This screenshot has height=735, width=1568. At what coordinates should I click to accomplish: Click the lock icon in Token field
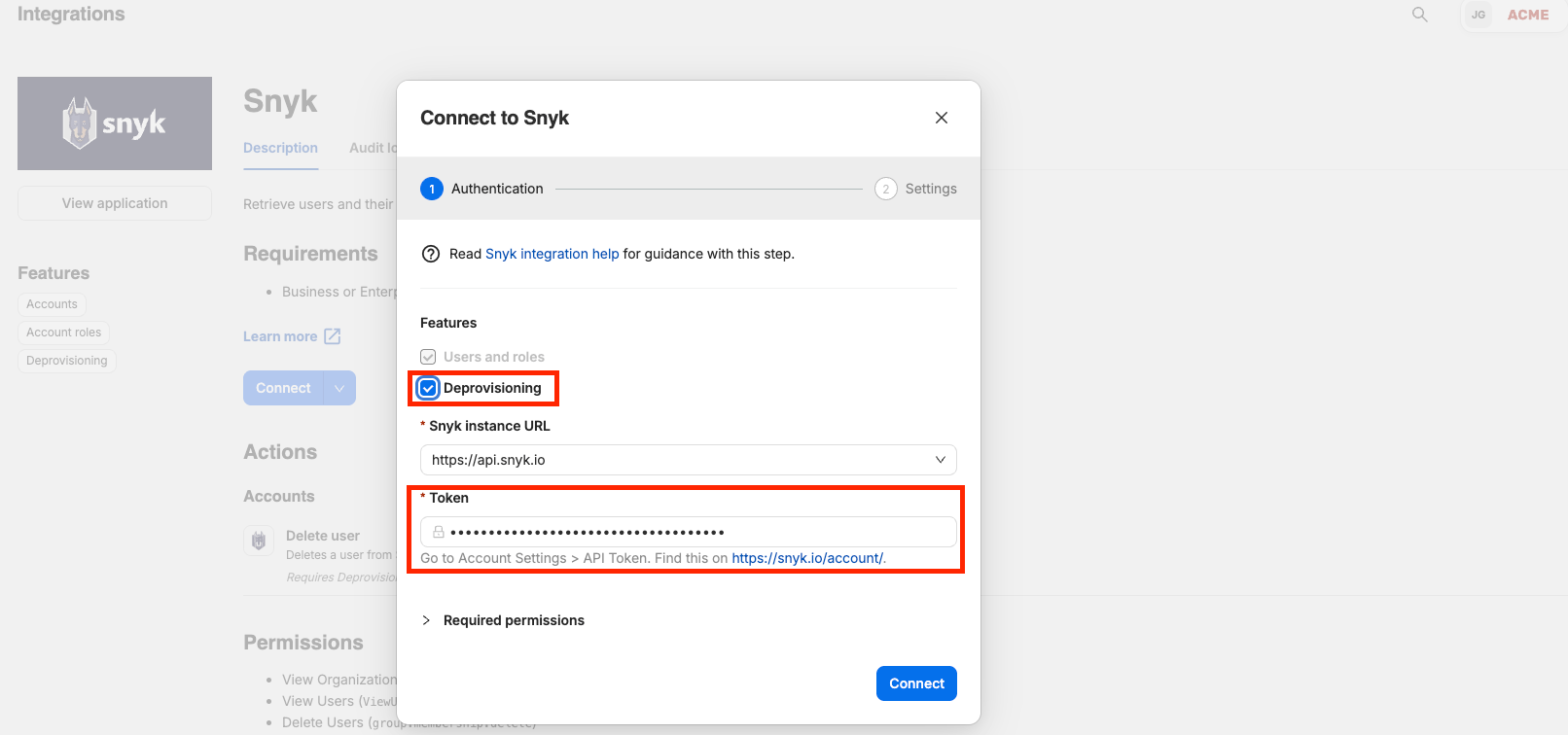click(x=439, y=532)
